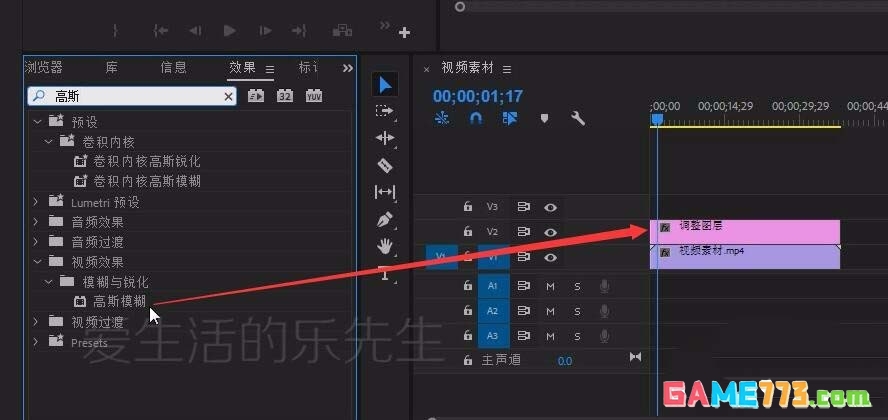This screenshot has width=888, height=420.
Task: Step forward one frame
Action: 264,31
